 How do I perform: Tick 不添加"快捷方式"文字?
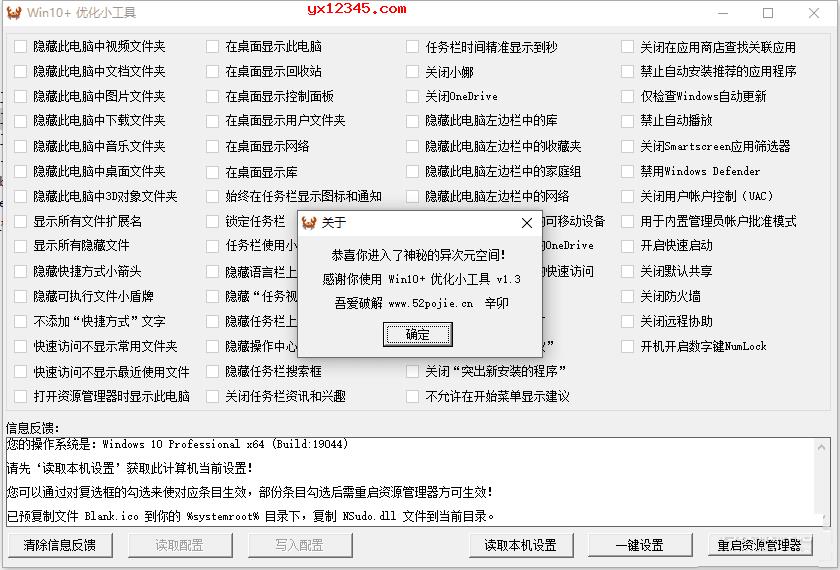coord(20,321)
